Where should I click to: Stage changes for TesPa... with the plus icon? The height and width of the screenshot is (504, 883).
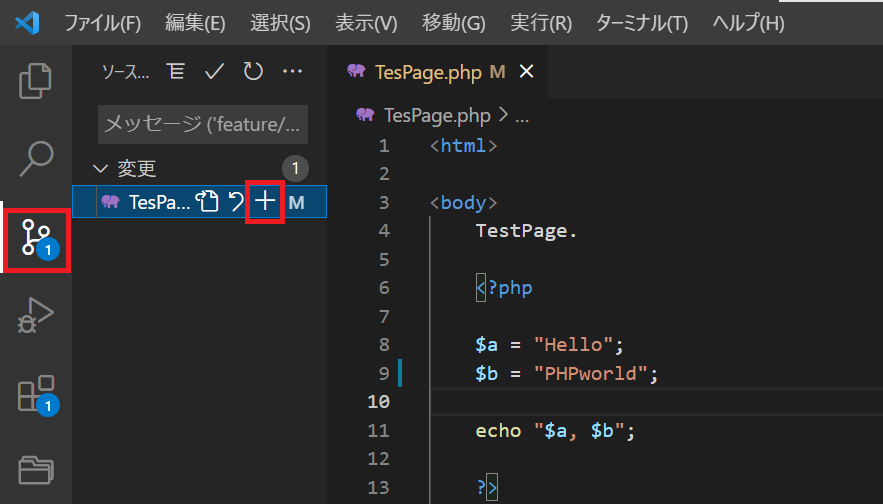pyautogui.click(x=265, y=202)
